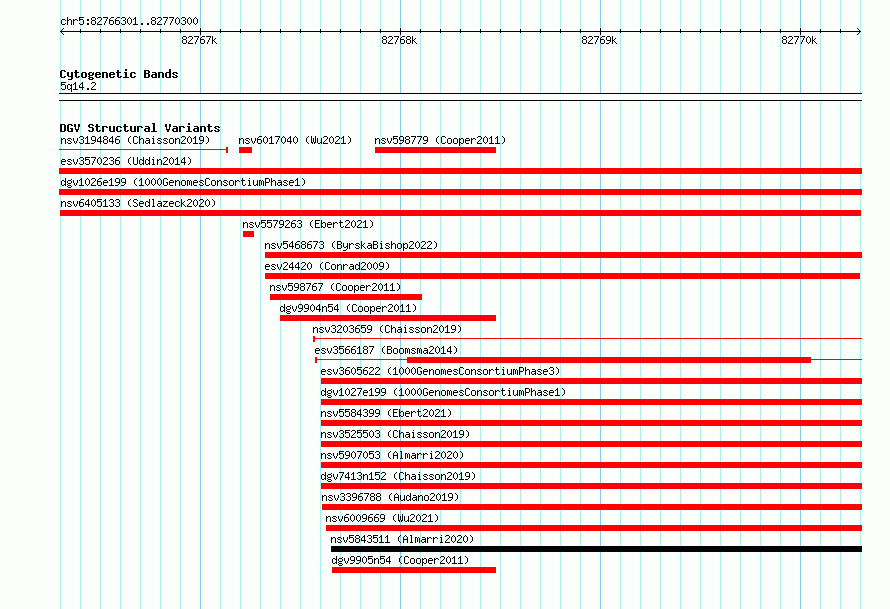
Task: Select the red bar under nsv3396788
Action: (592, 507)
